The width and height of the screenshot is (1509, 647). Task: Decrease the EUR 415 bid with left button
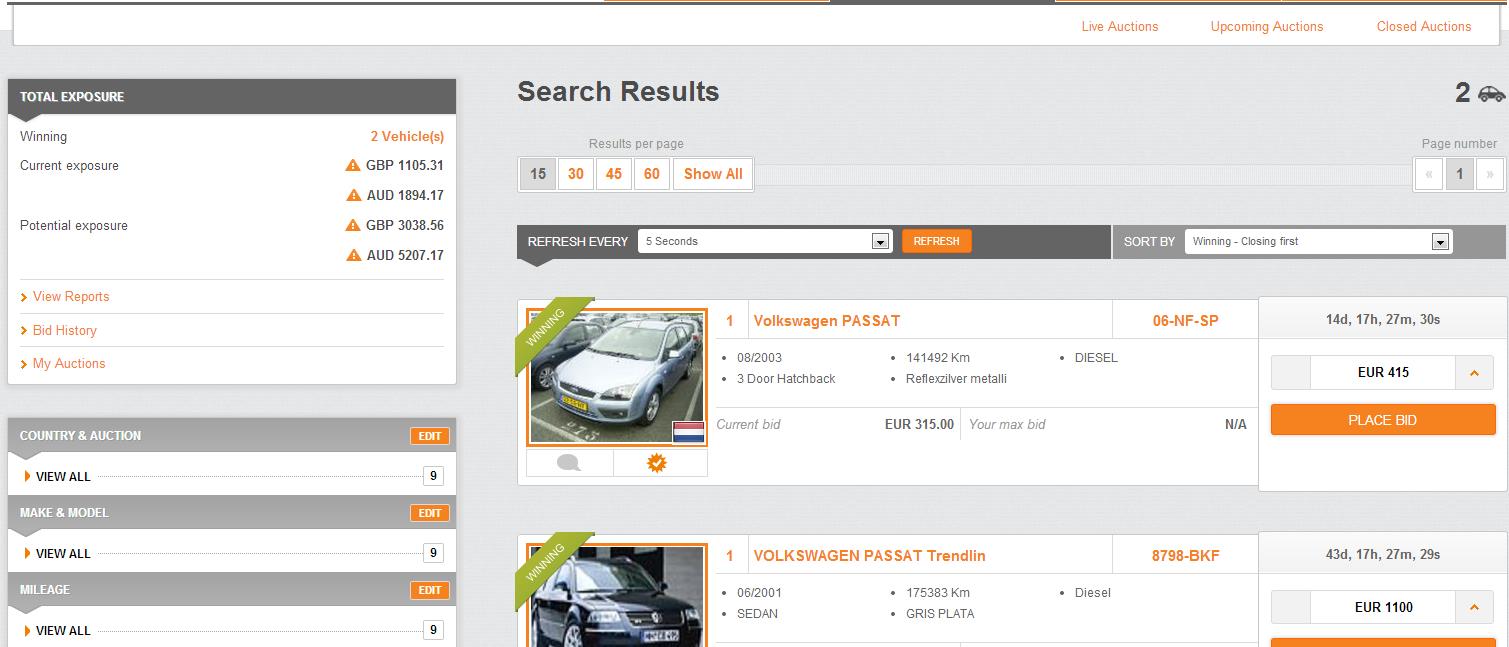point(1291,373)
